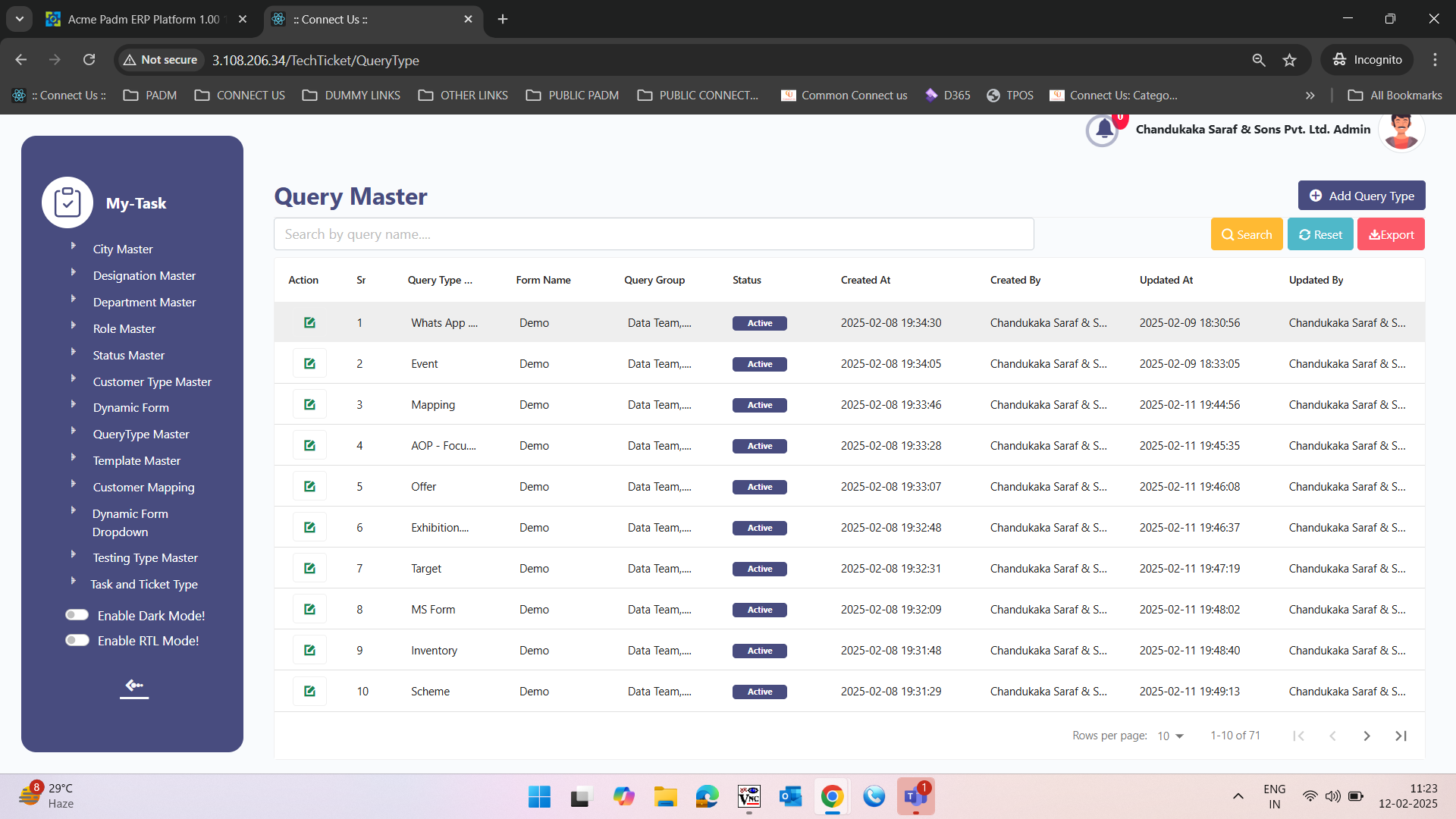Expand Status Master arrow
This screenshot has height=819, width=1456.
click(74, 352)
